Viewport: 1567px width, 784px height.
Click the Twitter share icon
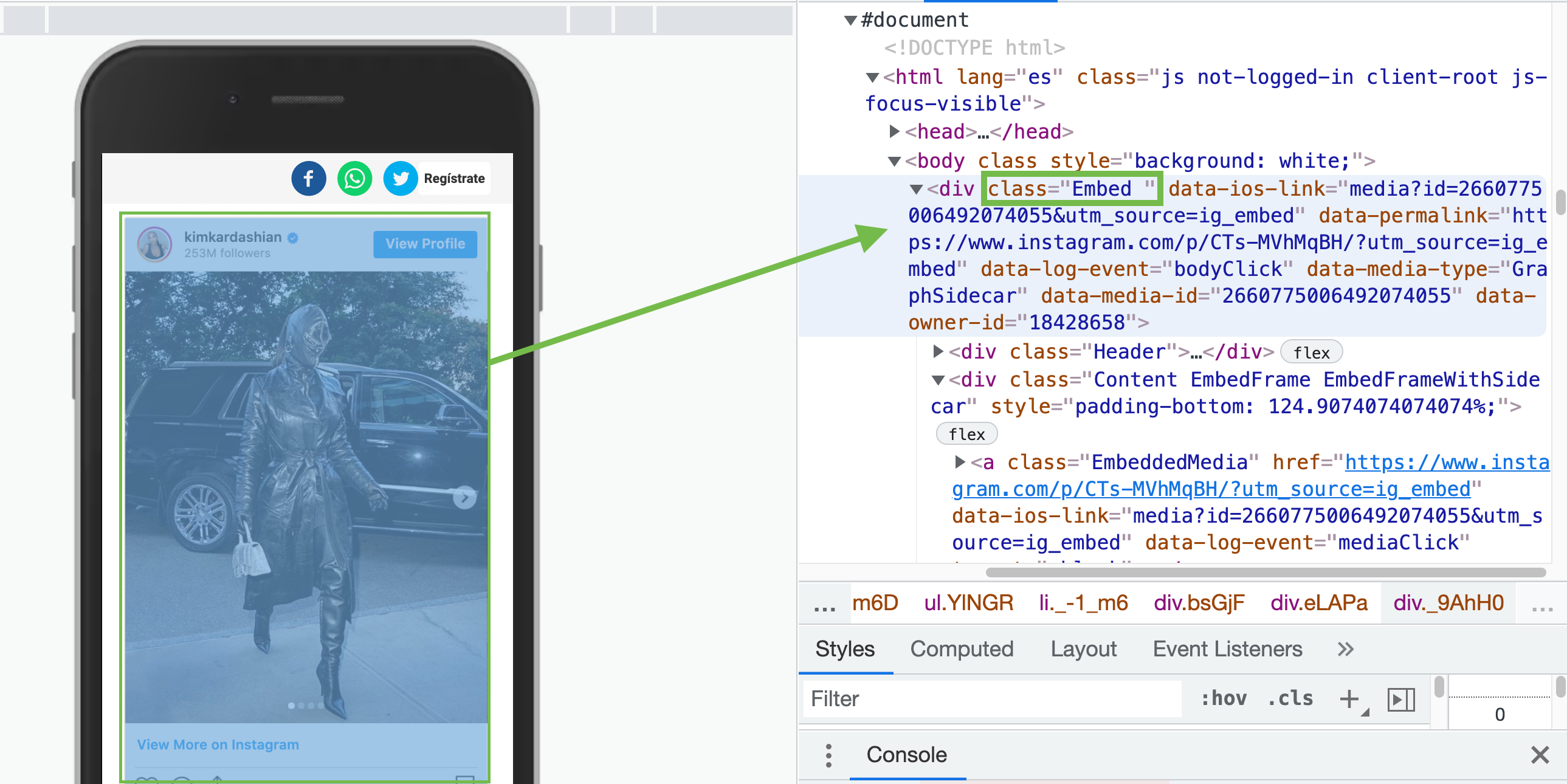401,179
